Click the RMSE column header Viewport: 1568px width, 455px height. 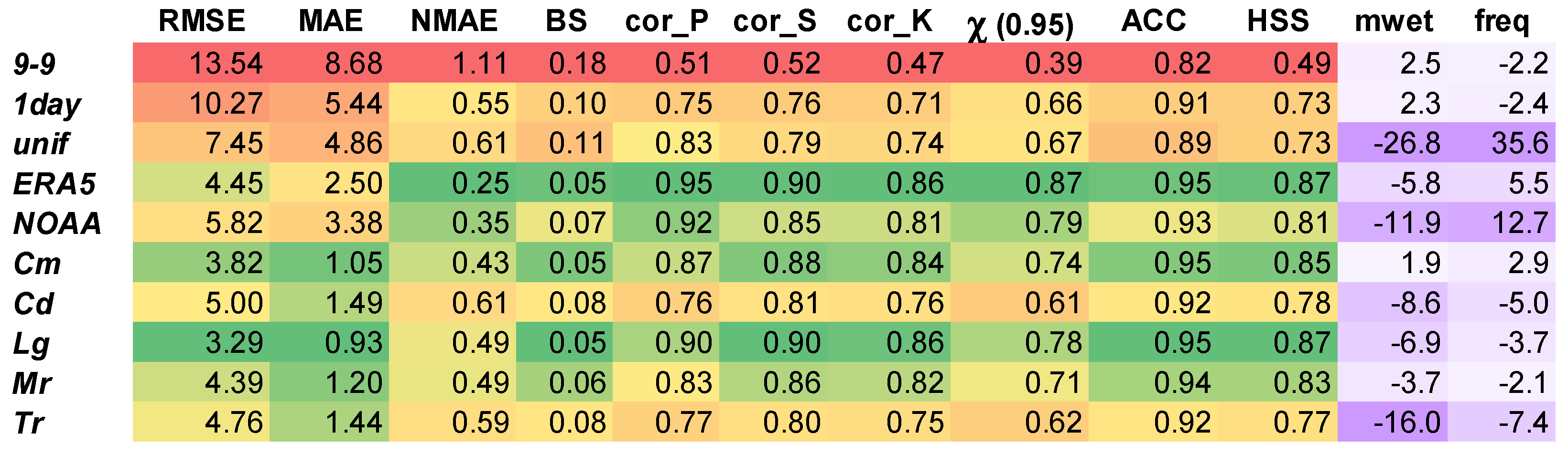pyautogui.click(x=202, y=21)
